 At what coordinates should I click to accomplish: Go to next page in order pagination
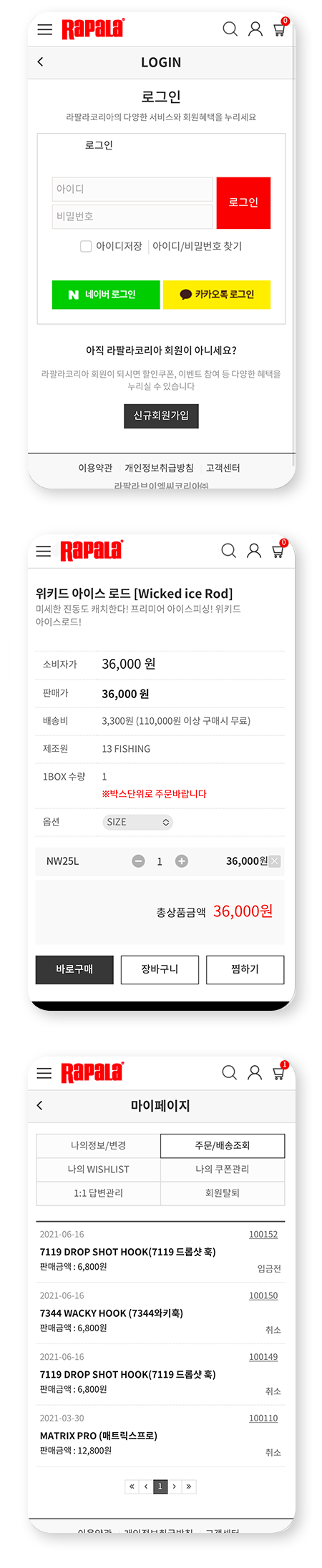(174, 1486)
